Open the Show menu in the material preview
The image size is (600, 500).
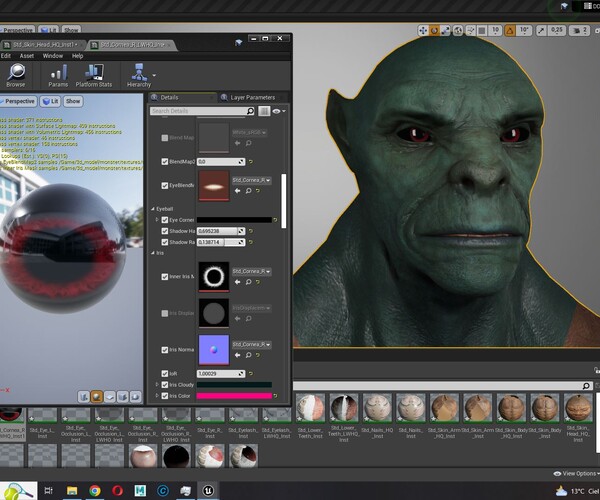pyautogui.click(x=73, y=101)
